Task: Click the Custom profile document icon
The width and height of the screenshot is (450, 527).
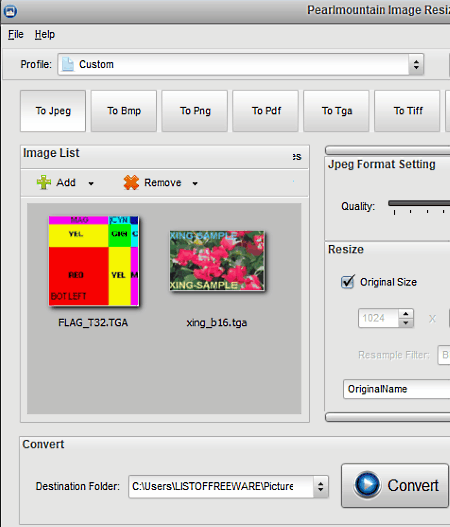Action: pos(68,64)
